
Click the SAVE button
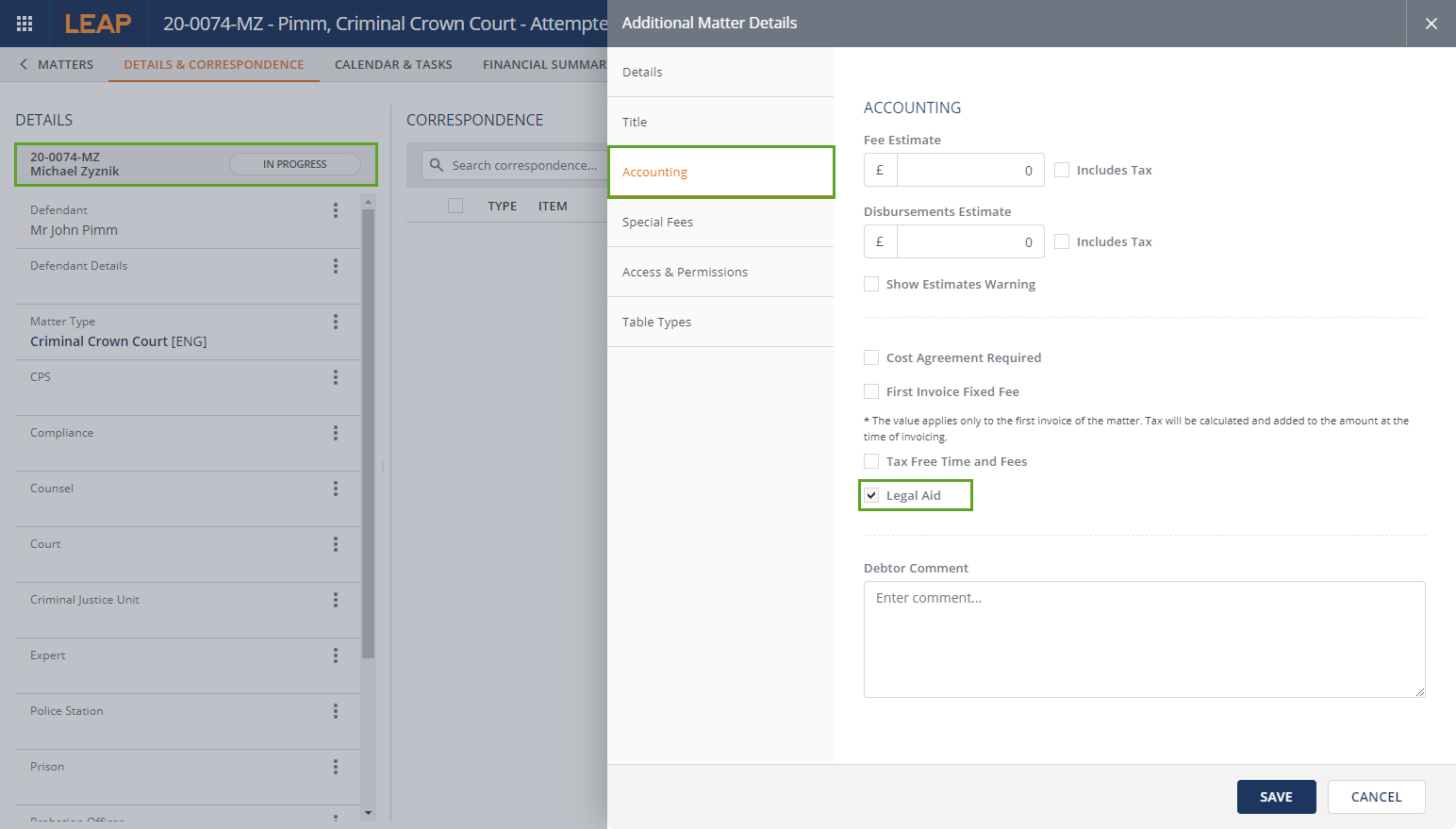coord(1276,797)
